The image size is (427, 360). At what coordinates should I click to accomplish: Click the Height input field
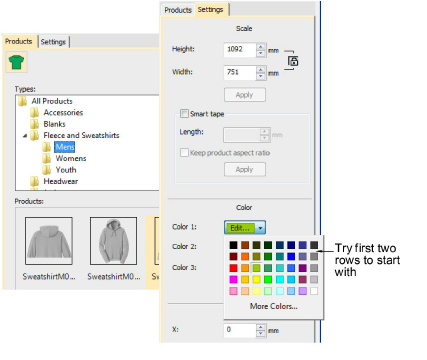[240, 50]
